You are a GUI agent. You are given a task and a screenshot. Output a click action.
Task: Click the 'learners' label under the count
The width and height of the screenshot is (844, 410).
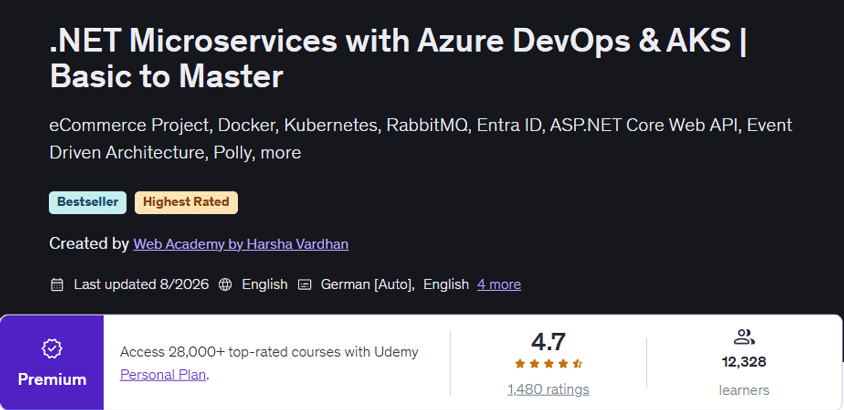click(744, 390)
